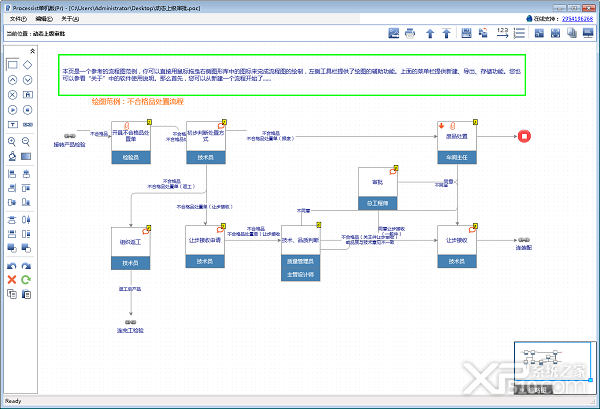Viewport: 600px width, 409px height.
Task: Redo the last action in left toolbar
Action: [26, 266]
